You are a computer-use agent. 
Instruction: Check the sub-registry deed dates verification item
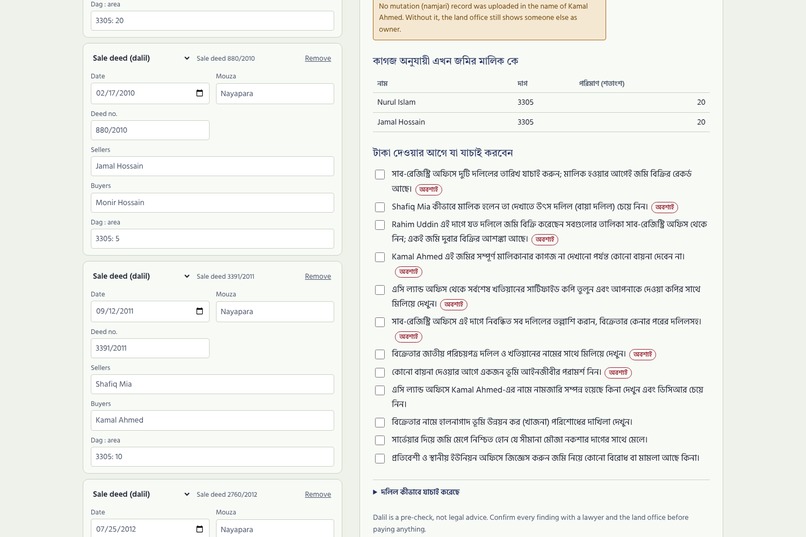tap(380, 175)
